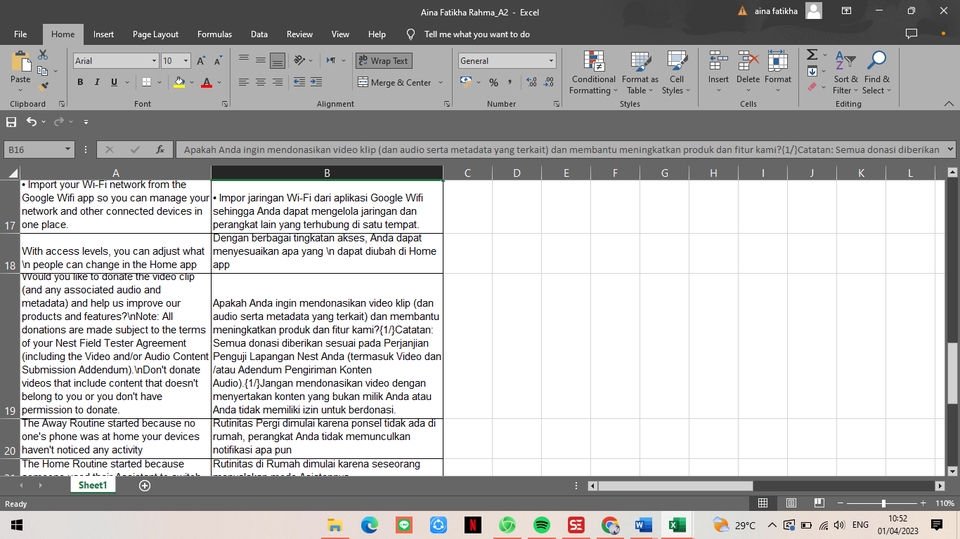Image resolution: width=960 pixels, height=539 pixels.
Task: Open Spotify from the taskbar
Action: 541,525
